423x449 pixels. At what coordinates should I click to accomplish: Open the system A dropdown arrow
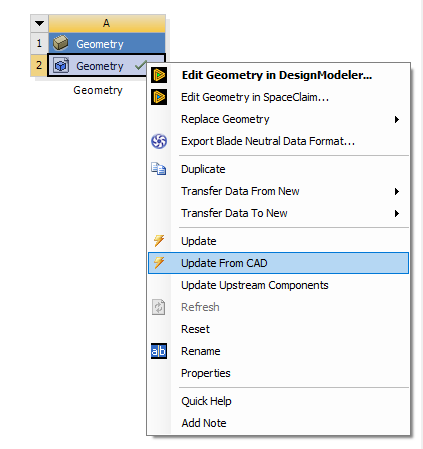(x=39, y=23)
